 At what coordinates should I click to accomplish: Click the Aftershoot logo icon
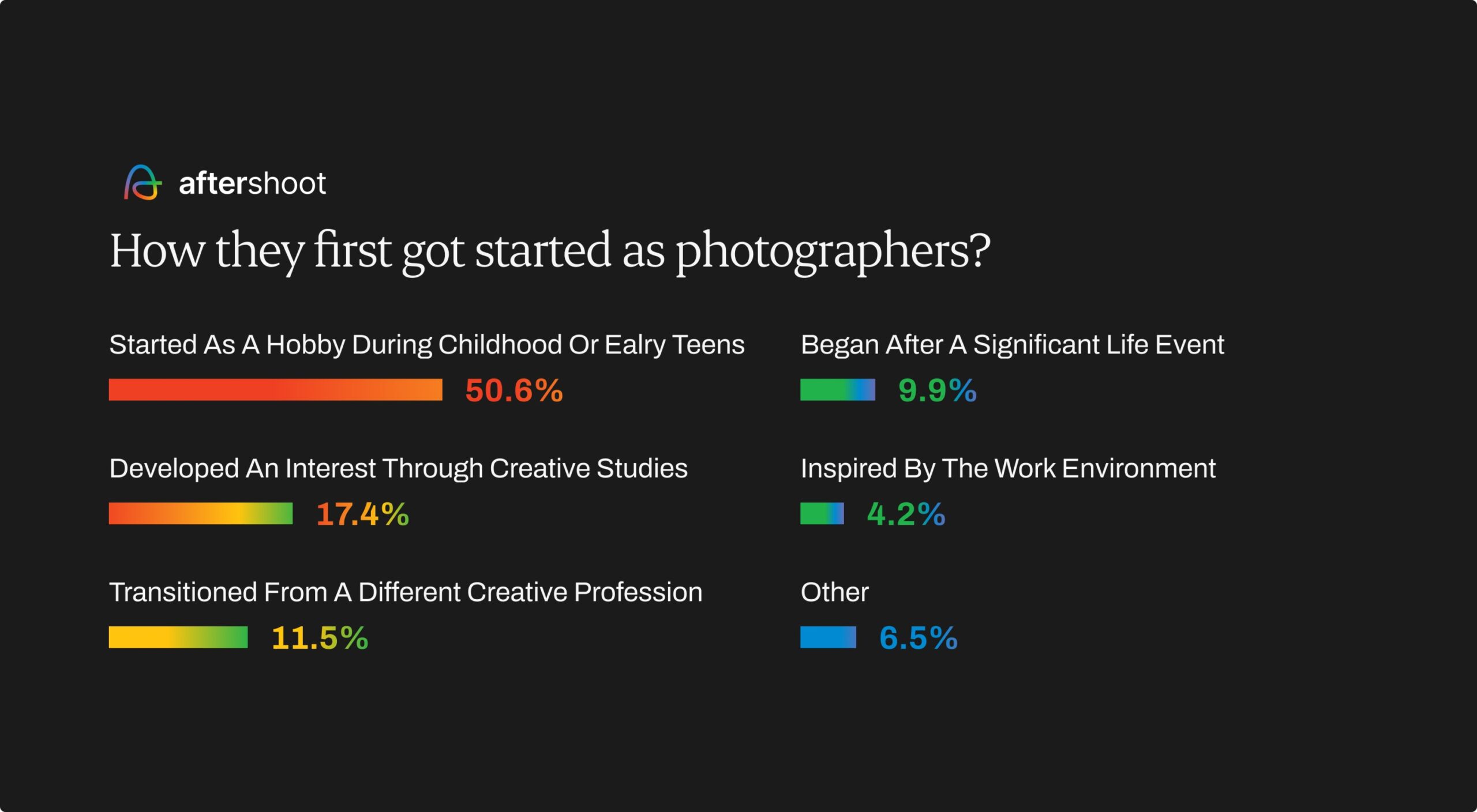coord(143,183)
